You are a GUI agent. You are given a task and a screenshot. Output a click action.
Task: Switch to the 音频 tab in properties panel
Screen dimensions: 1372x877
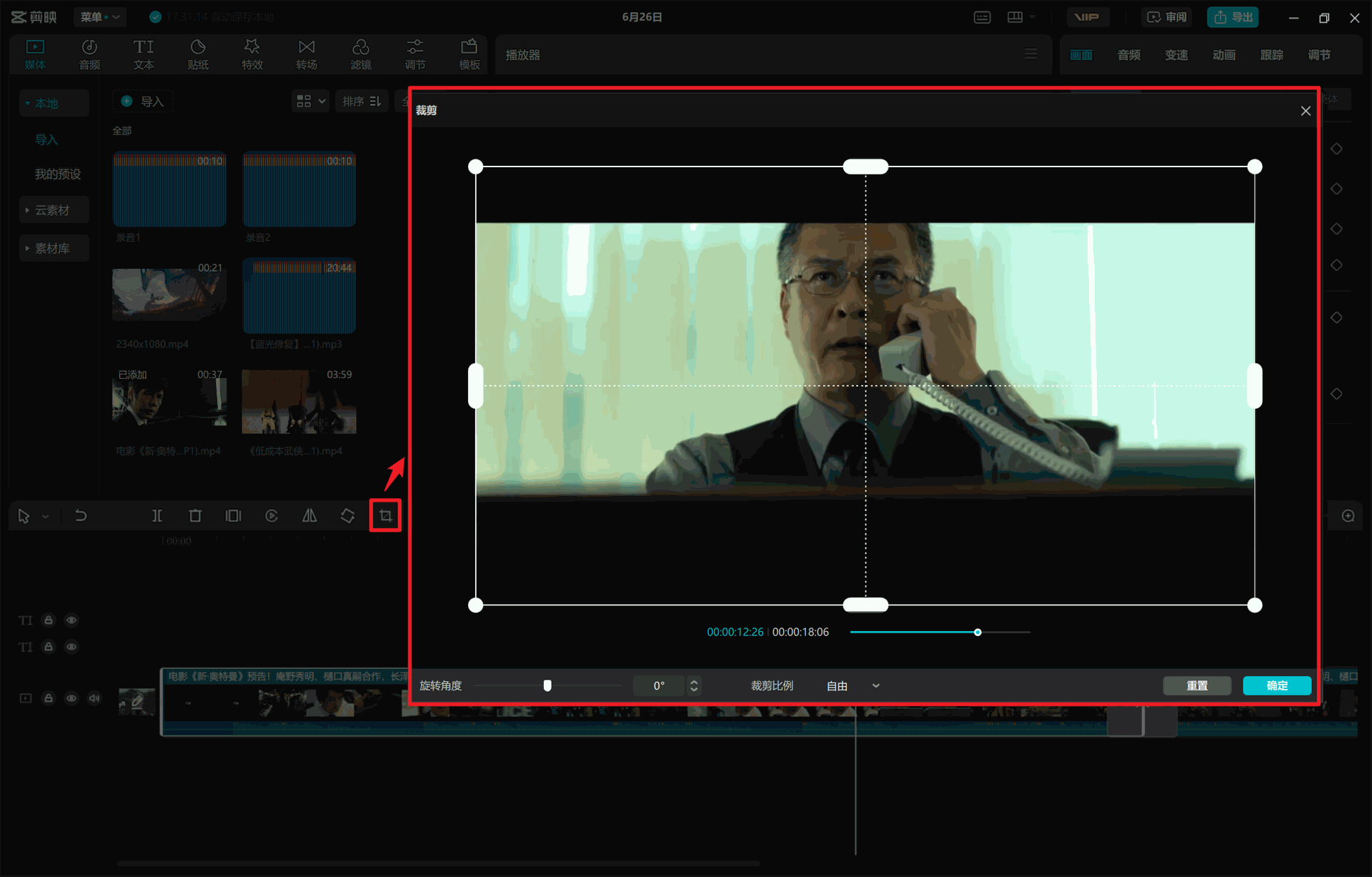[x=1129, y=55]
